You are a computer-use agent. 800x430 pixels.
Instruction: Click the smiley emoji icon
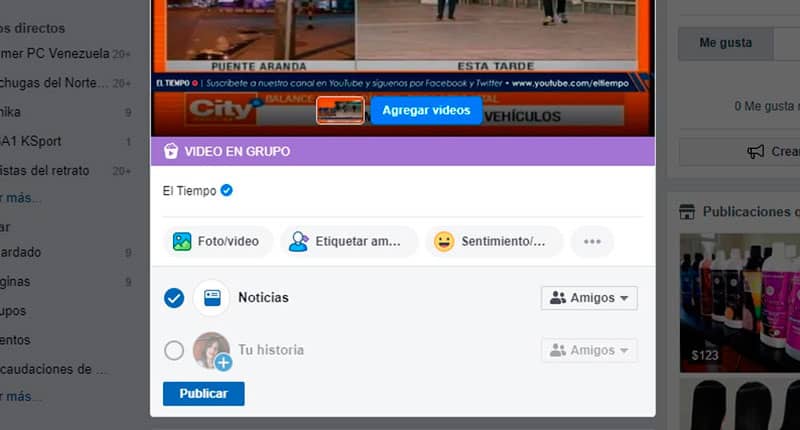pos(444,241)
